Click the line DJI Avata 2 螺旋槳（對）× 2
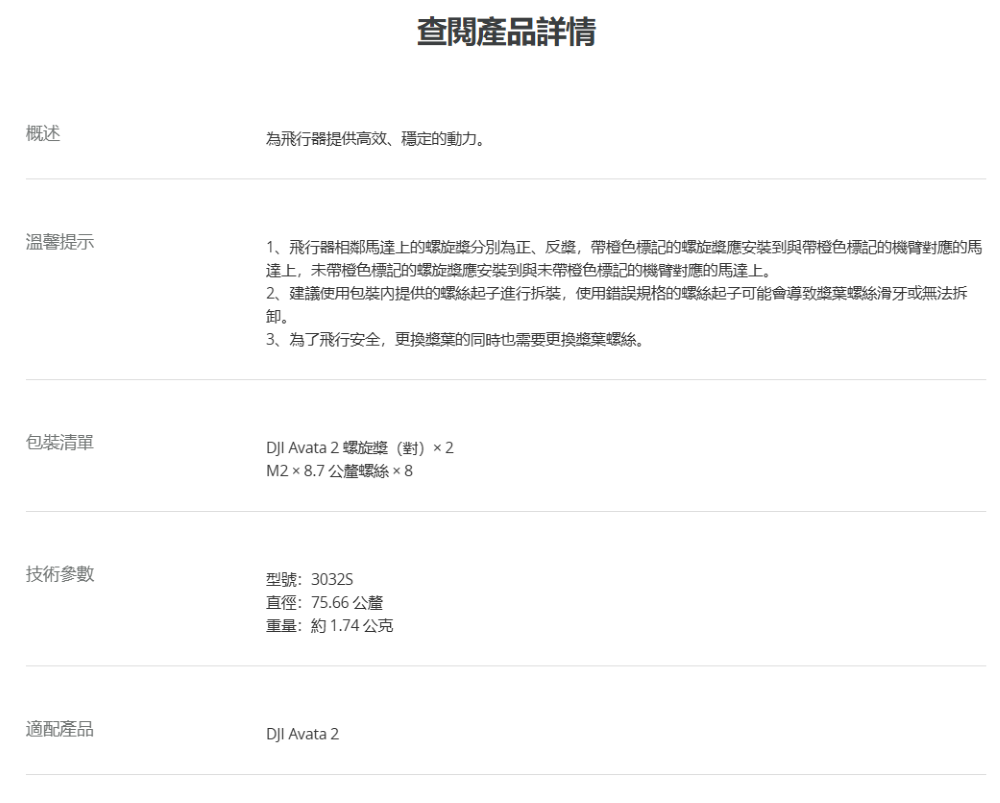The height and width of the screenshot is (803, 1000). (x=360, y=448)
